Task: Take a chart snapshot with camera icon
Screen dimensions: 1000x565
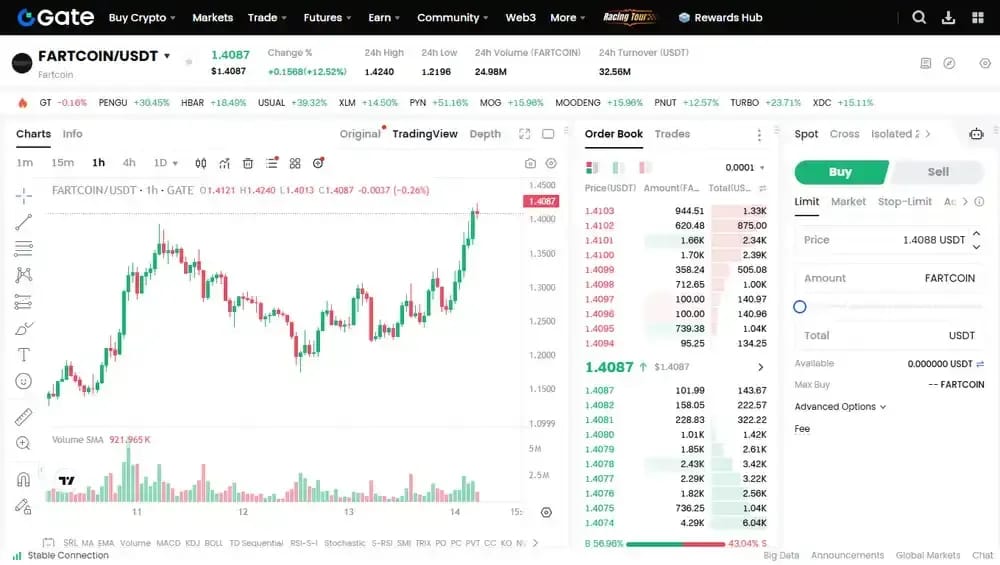Action: 530,163
